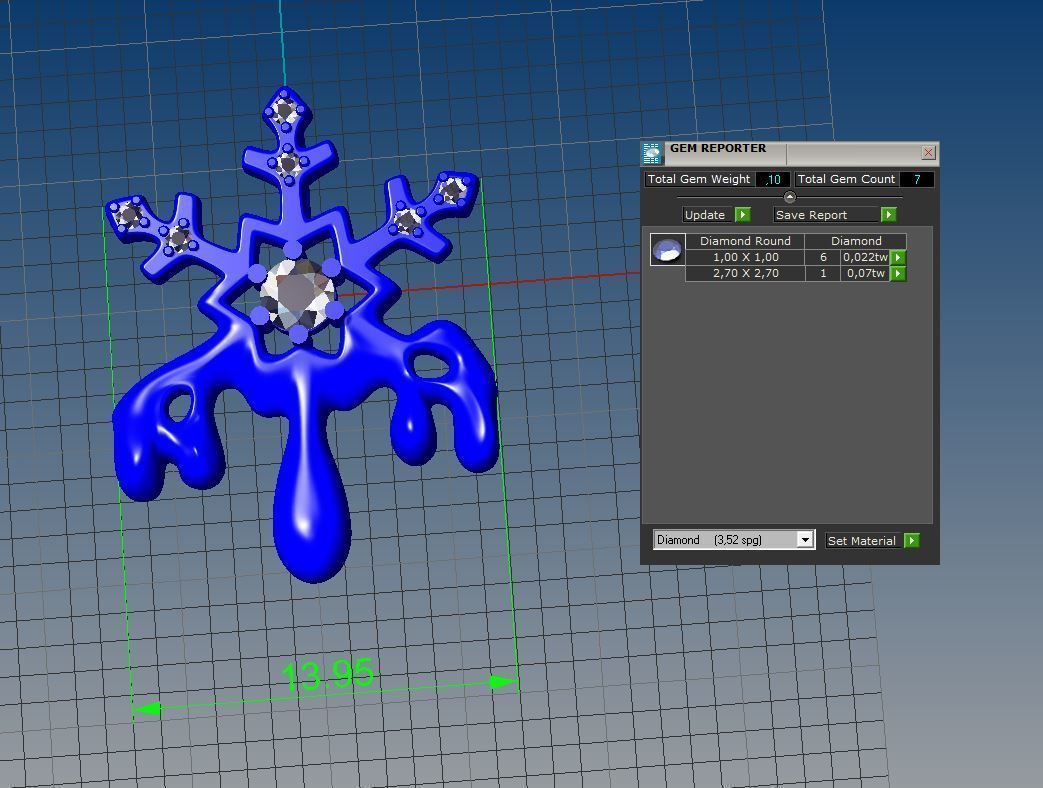
Task: Close the Gem Reporter panel
Action: point(929,153)
